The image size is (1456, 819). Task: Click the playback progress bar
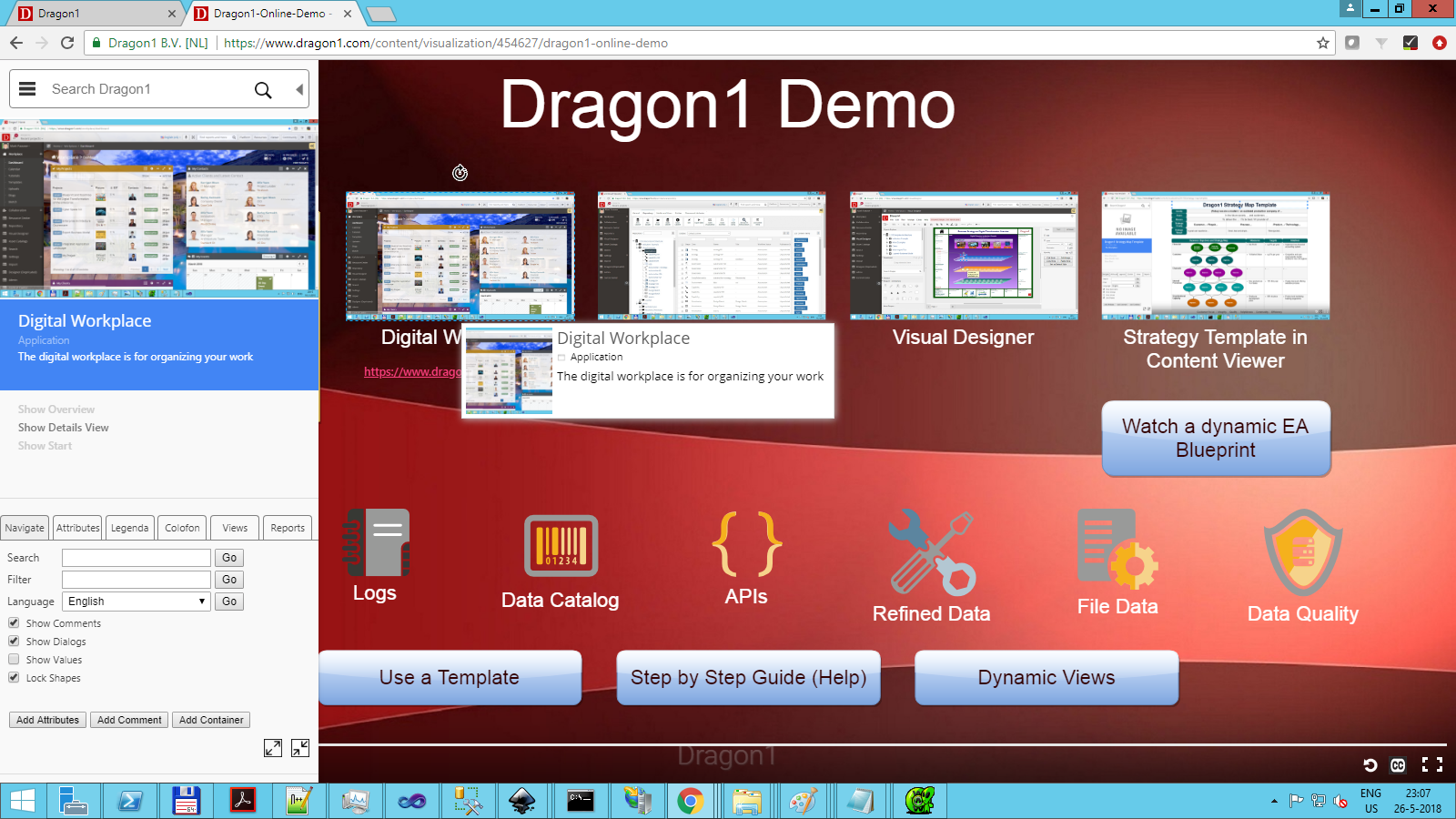pos(881,745)
